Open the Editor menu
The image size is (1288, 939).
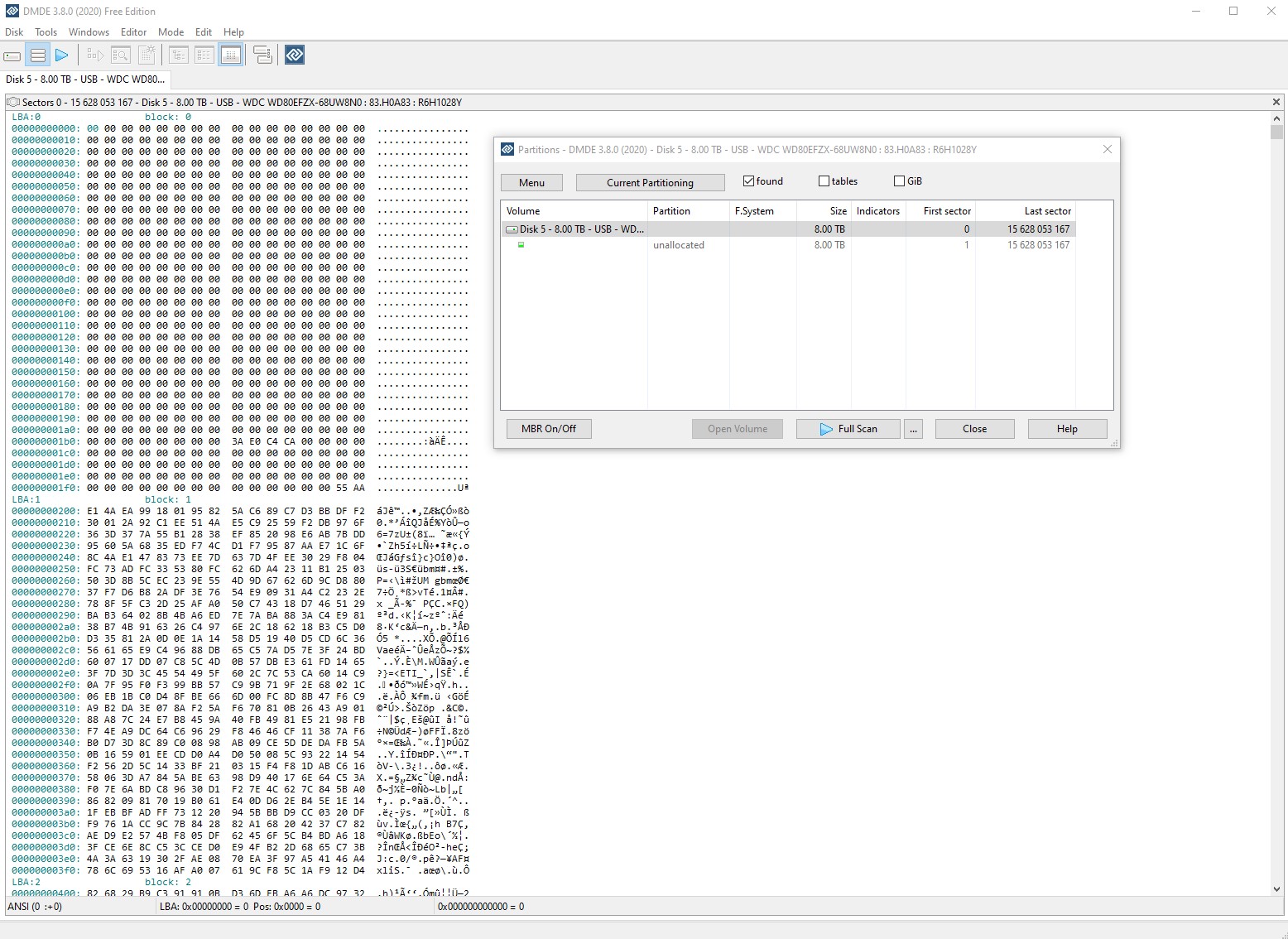tap(133, 32)
